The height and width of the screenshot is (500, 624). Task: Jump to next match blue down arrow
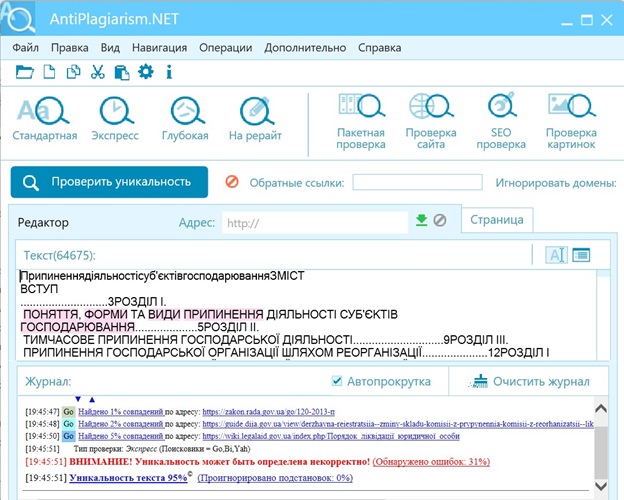pyautogui.click(x=78, y=399)
